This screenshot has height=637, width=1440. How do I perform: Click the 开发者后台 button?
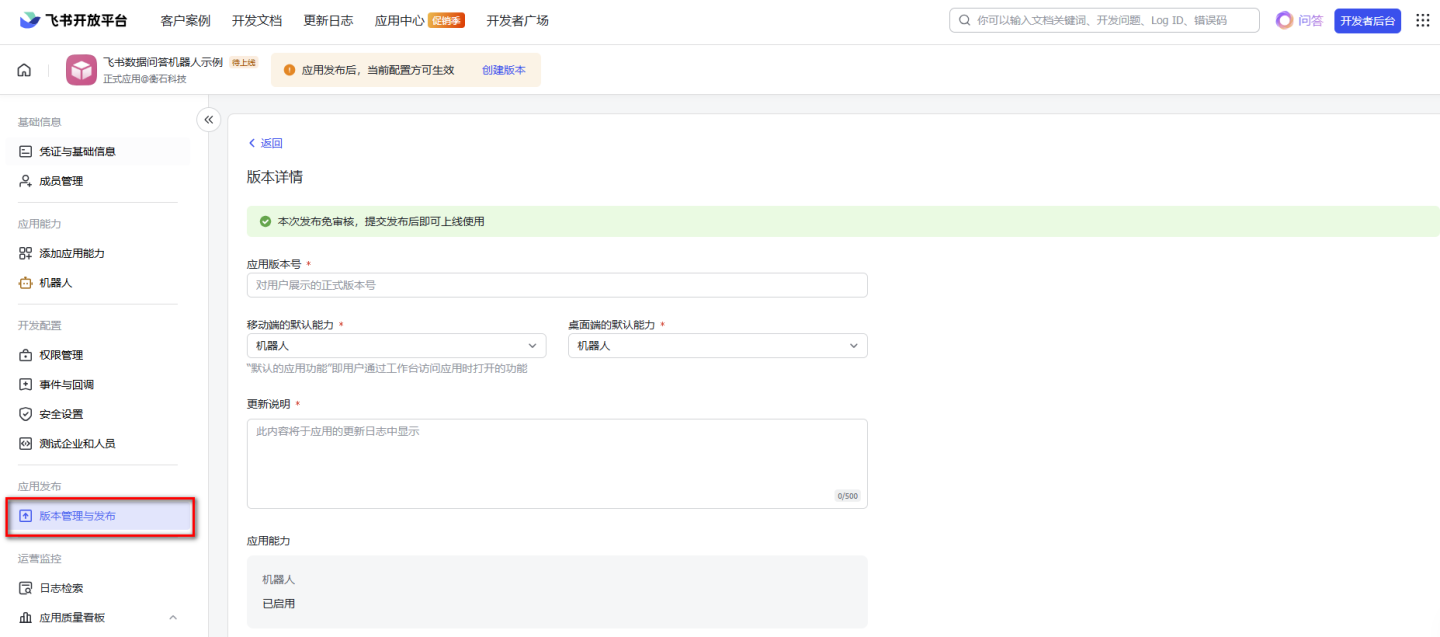(1367, 21)
